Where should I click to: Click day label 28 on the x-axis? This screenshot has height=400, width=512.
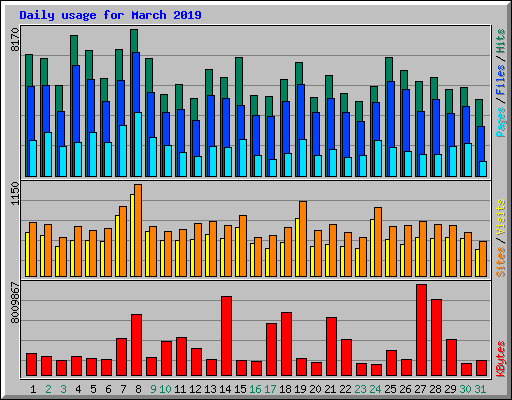(435, 389)
